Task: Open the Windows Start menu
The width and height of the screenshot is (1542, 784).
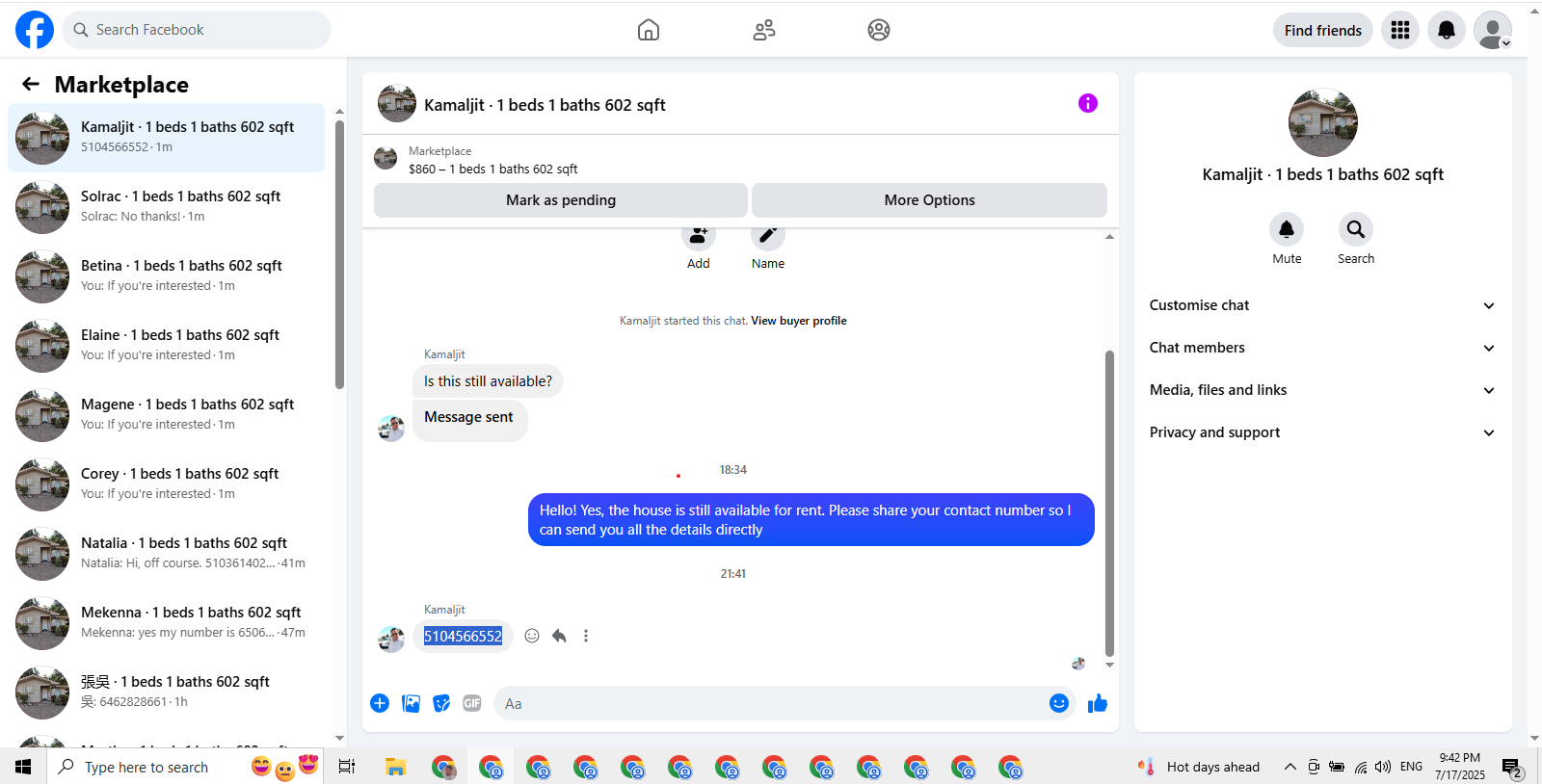Action: click(x=23, y=767)
